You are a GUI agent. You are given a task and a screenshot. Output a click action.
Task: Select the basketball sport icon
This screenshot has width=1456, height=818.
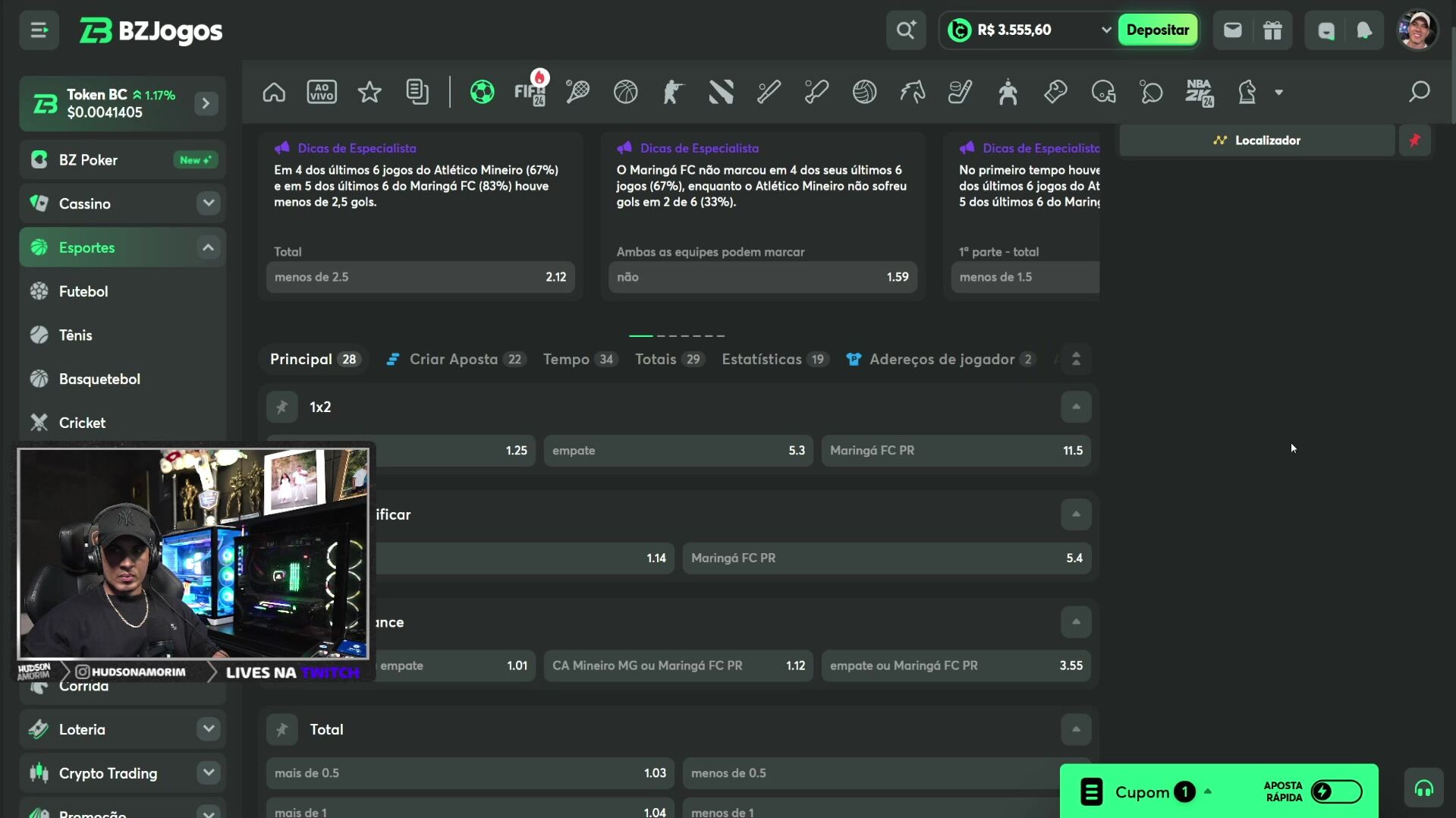625,92
